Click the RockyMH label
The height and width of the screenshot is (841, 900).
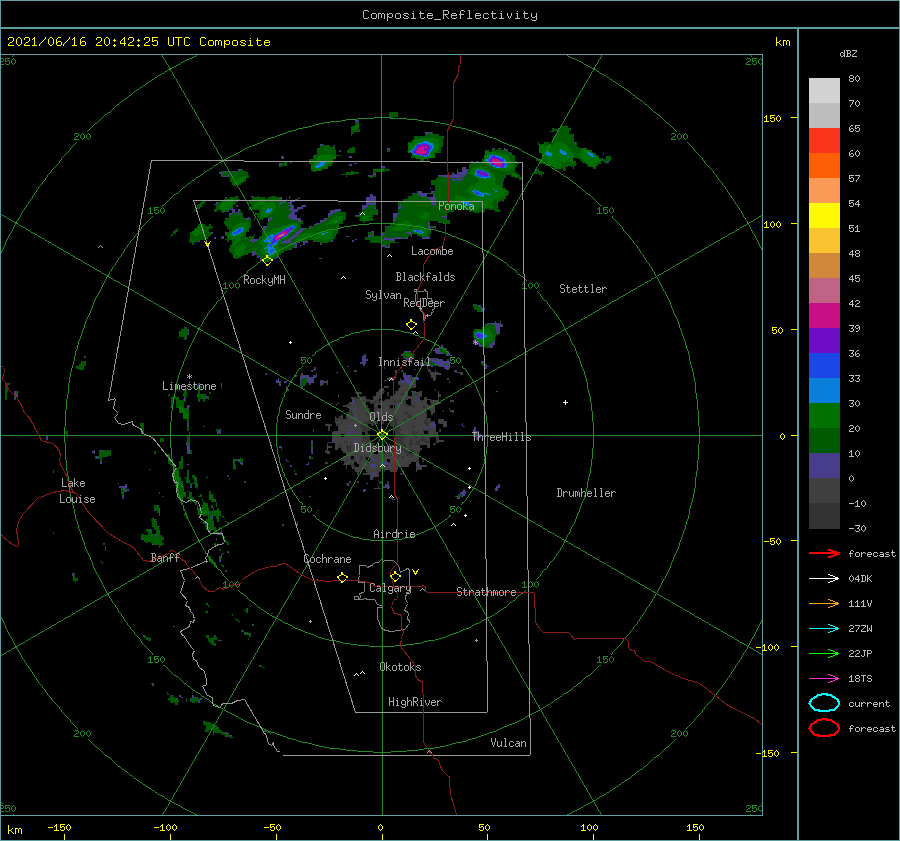(264, 280)
